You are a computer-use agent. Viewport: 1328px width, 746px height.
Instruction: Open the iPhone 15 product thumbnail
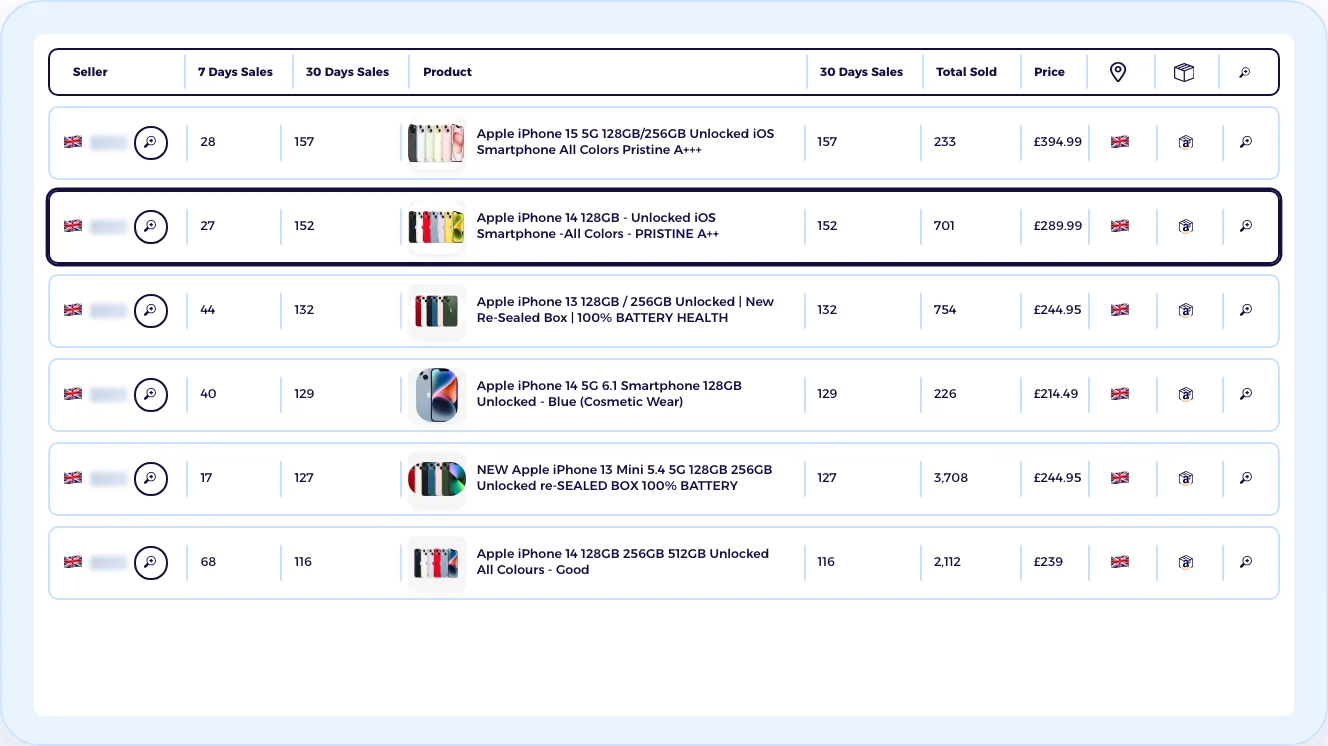pos(437,142)
